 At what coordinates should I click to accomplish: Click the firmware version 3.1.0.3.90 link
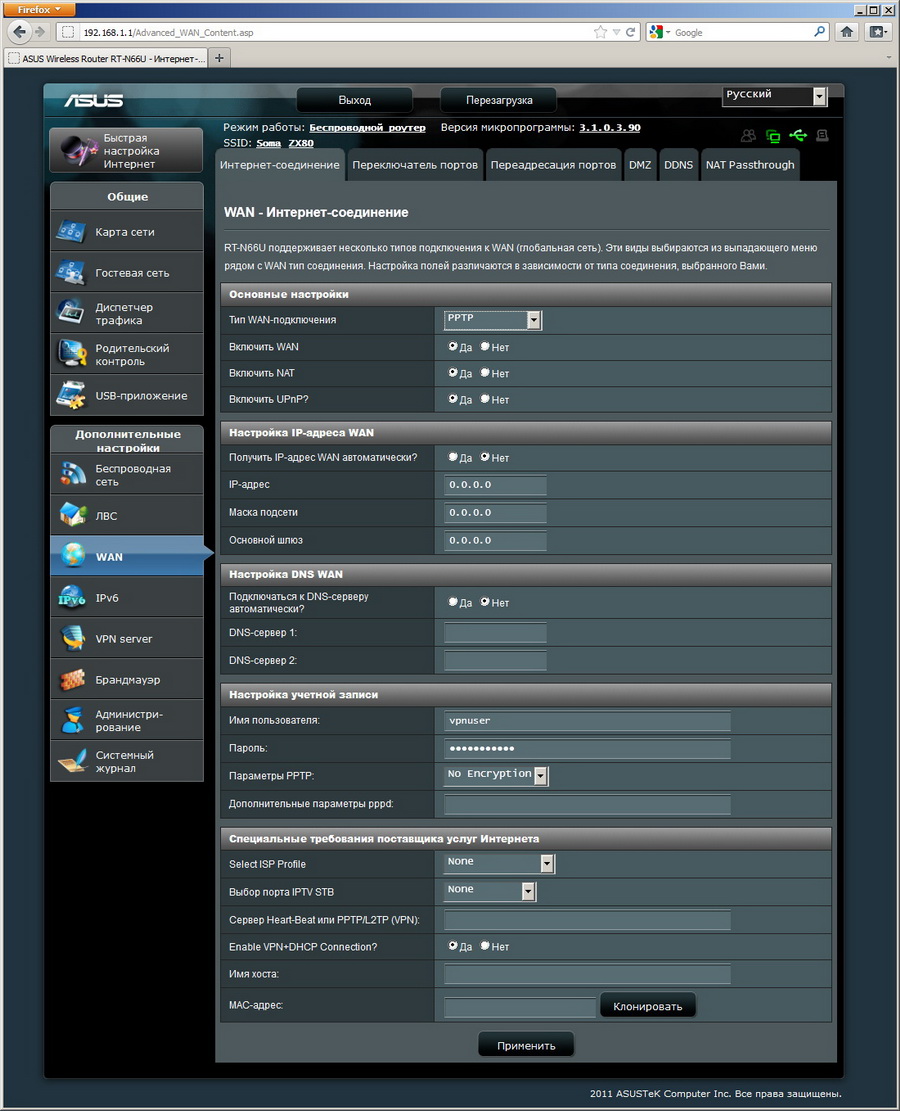(609, 128)
